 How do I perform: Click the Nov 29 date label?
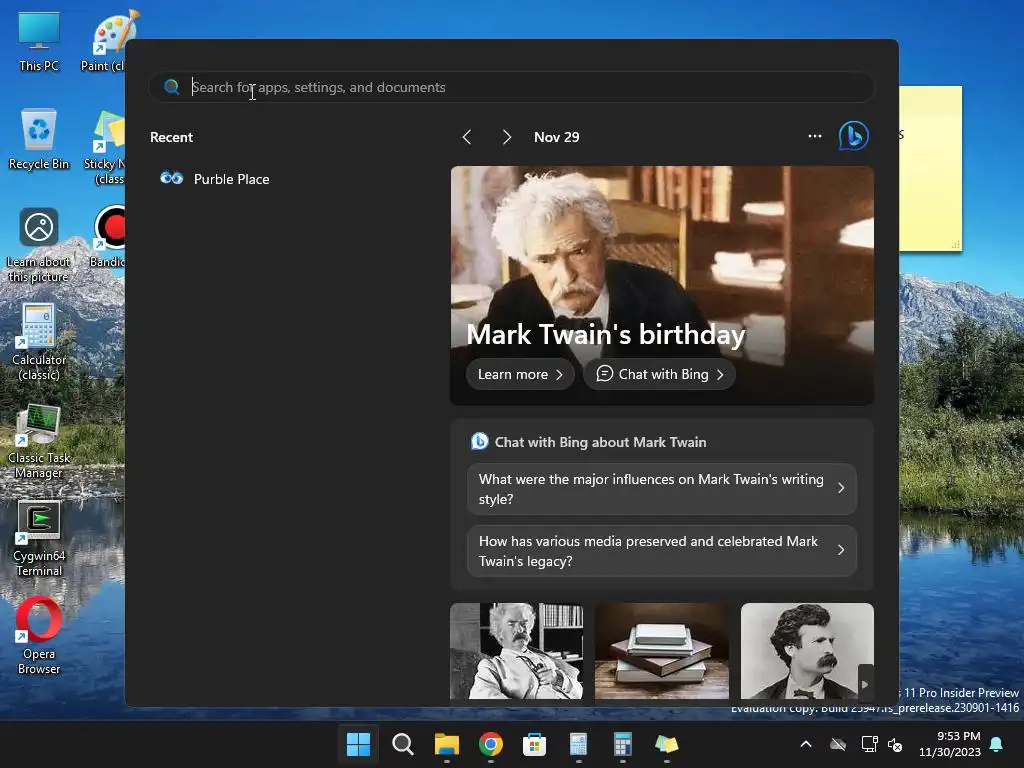coord(556,137)
